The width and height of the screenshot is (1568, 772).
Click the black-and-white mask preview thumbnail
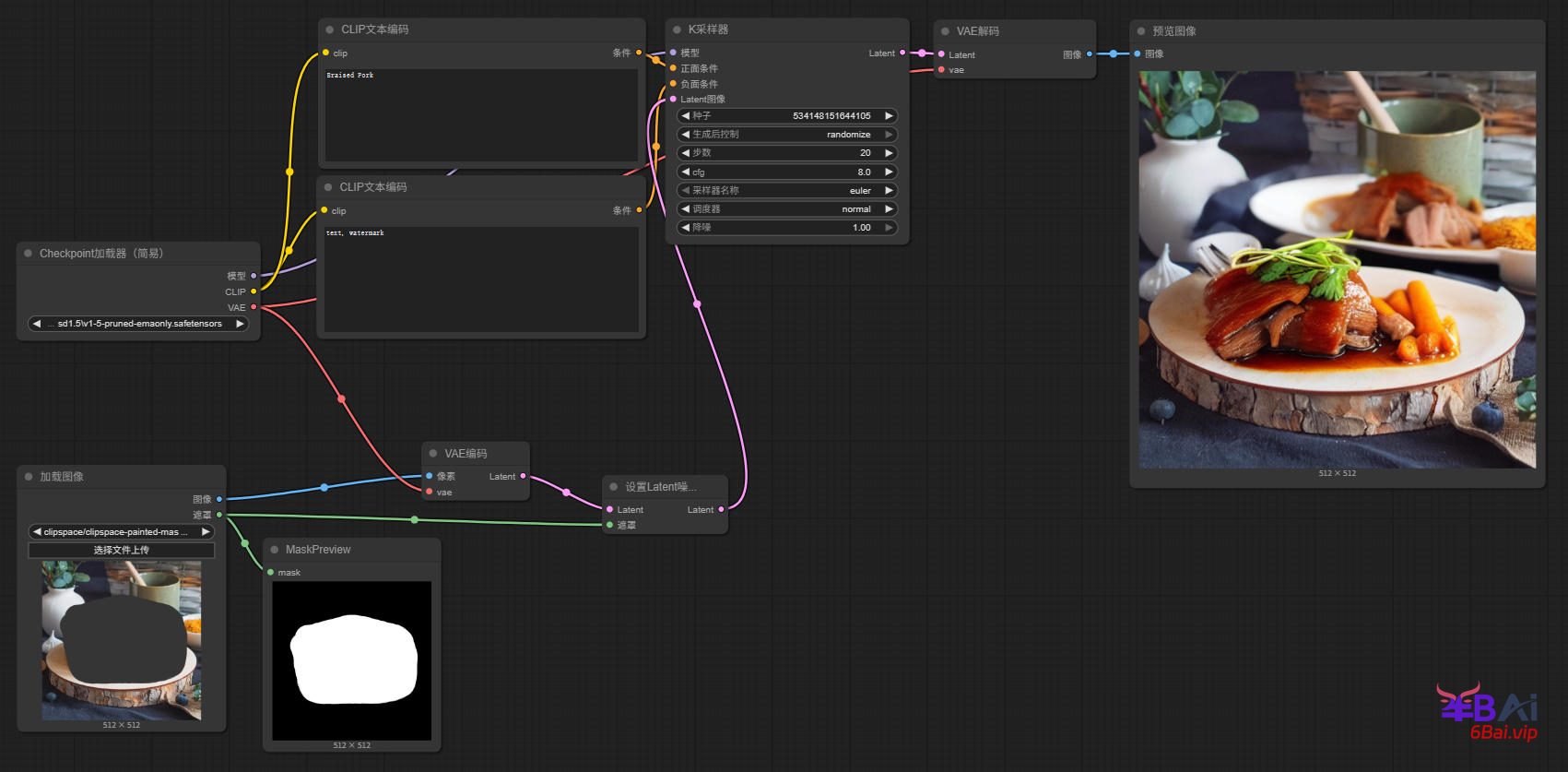pyautogui.click(x=352, y=660)
